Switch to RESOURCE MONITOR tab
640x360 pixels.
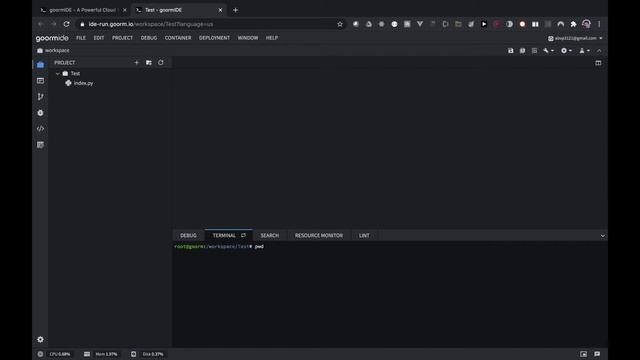tap(319, 236)
